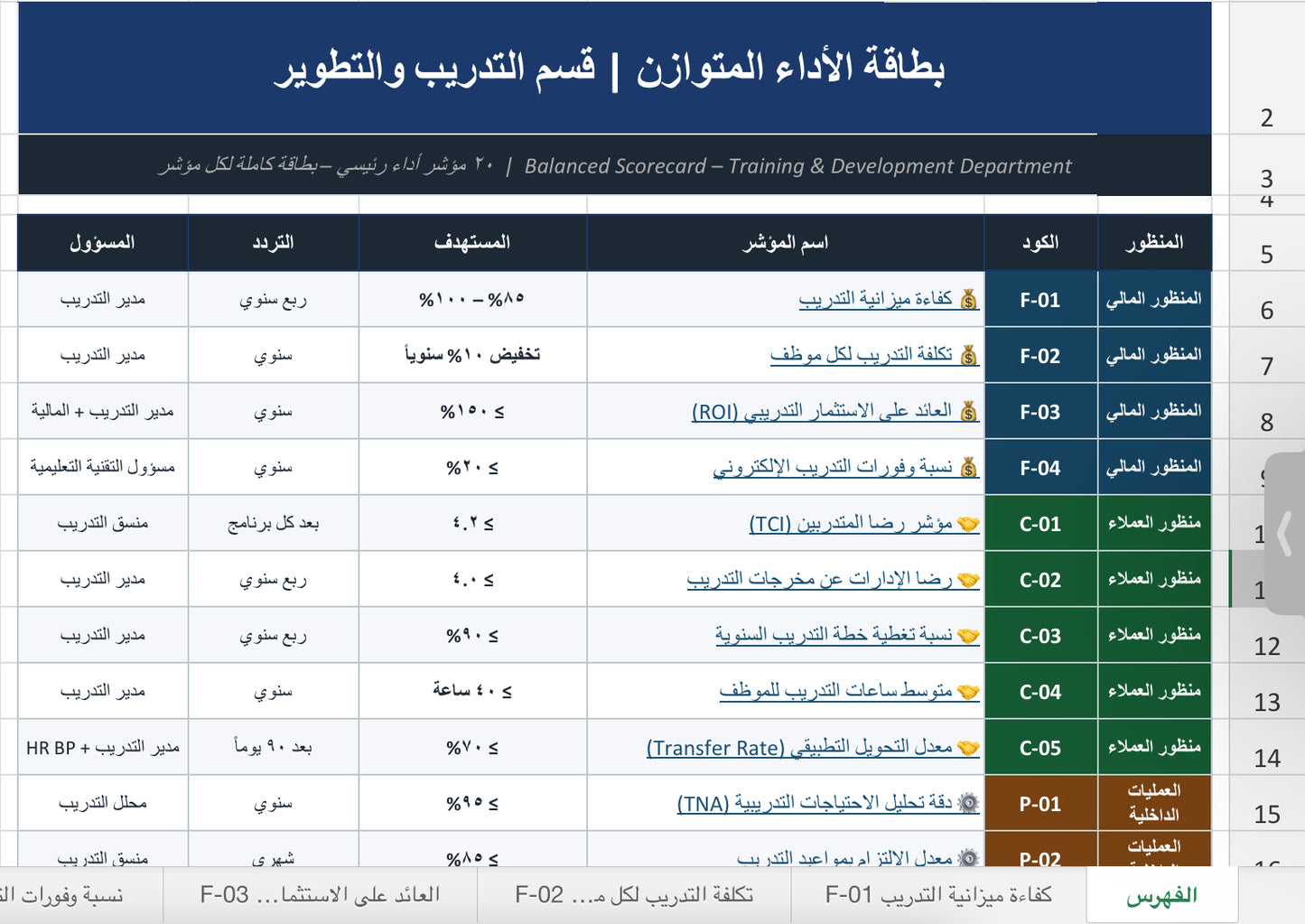Screen dimensions: 1305x924
Task: Select owner cell منسق التدريب in row C-01
Action: click(102, 523)
